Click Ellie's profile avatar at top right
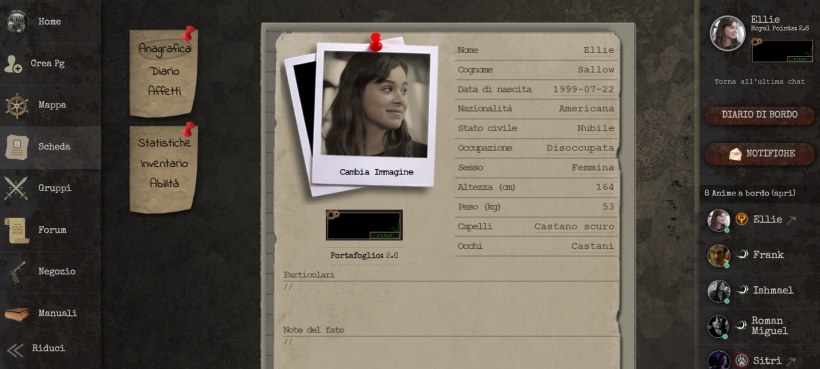The image size is (820, 369). click(x=727, y=33)
